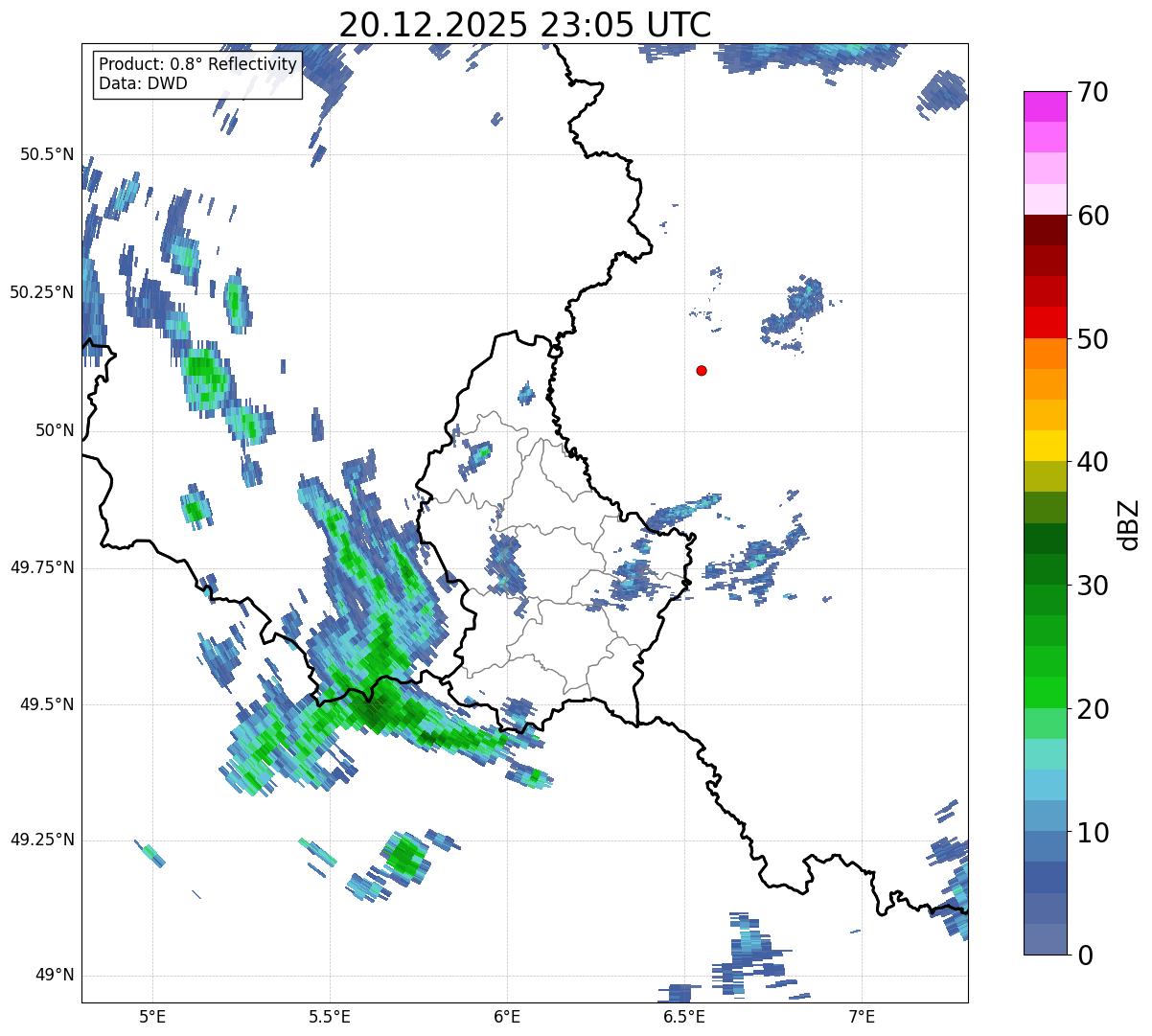Image resolution: width=1152 pixels, height=1036 pixels.
Task: Click the 49°N latitude label
Action: point(55,976)
